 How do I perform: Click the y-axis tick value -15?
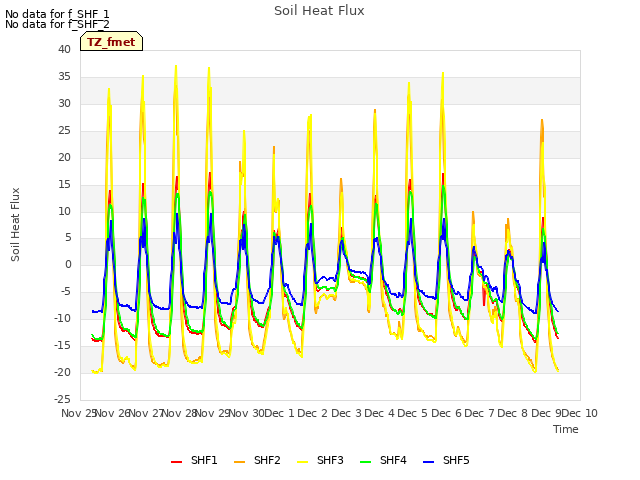click(x=62, y=345)
